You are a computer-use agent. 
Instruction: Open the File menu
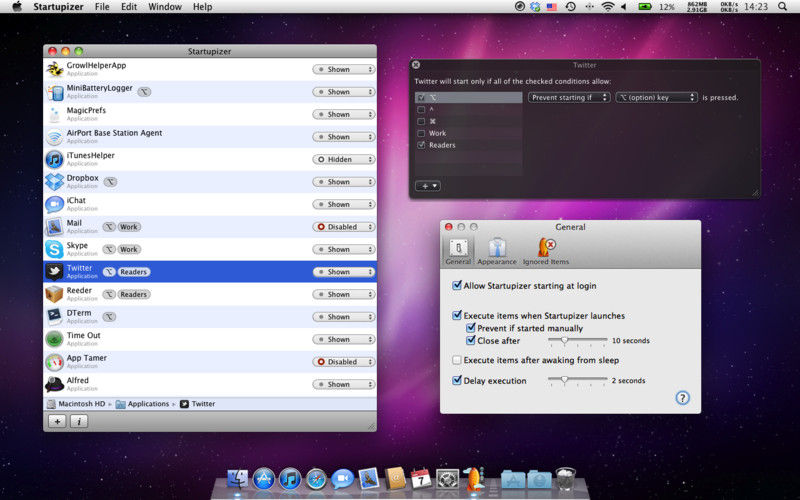[x=102, y=7]
